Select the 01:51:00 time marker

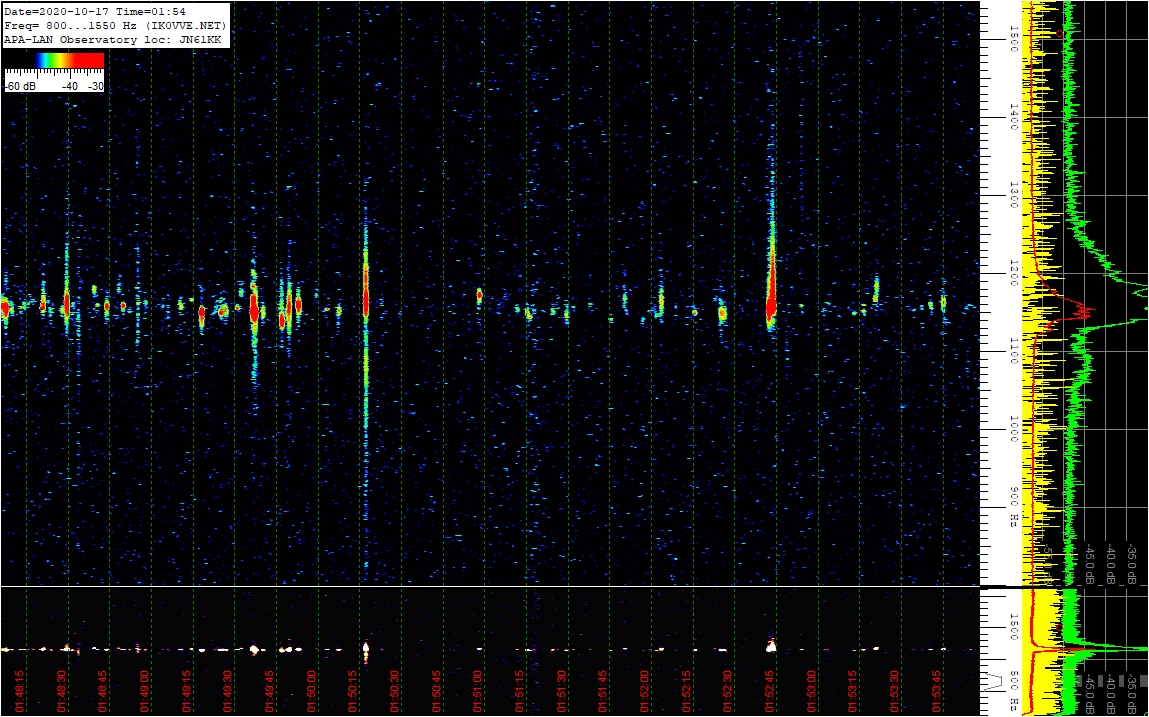pyautogui.click(x=479, y=693)
